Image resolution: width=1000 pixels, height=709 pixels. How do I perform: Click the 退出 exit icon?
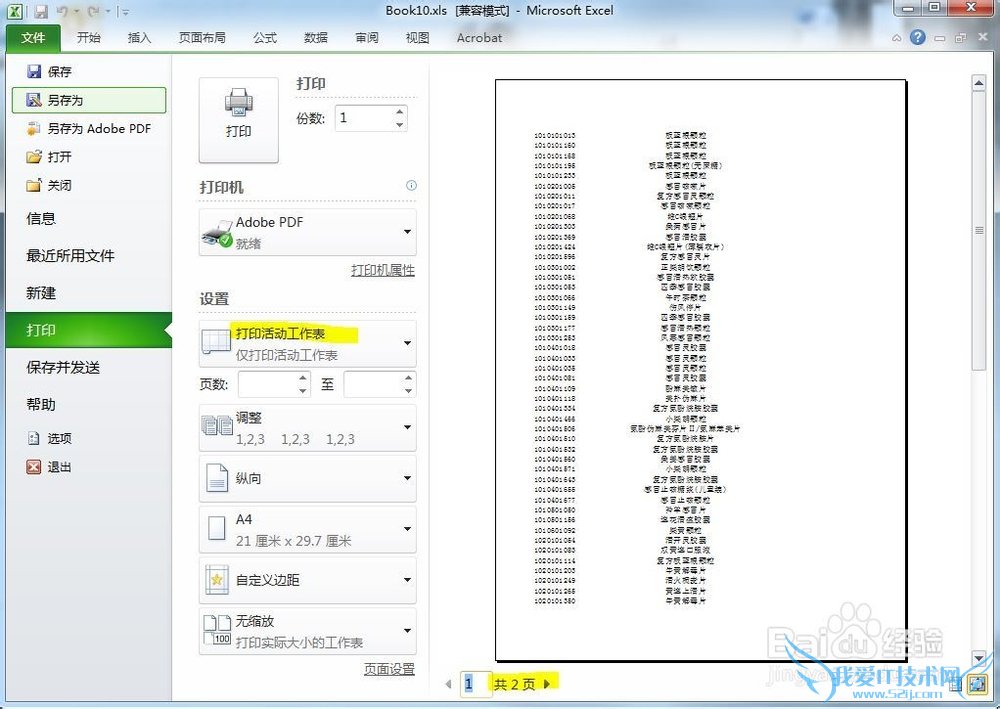pos(34,467)
